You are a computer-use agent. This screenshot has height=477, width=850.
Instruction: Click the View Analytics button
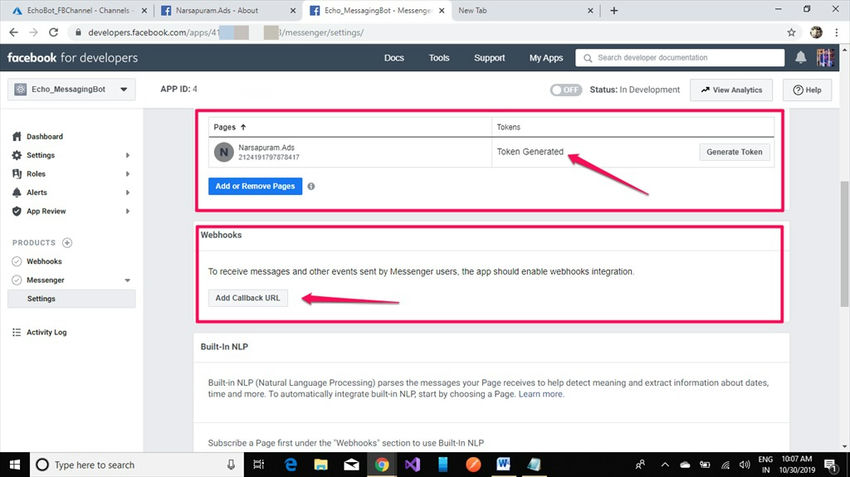click(x=731, y=90)
